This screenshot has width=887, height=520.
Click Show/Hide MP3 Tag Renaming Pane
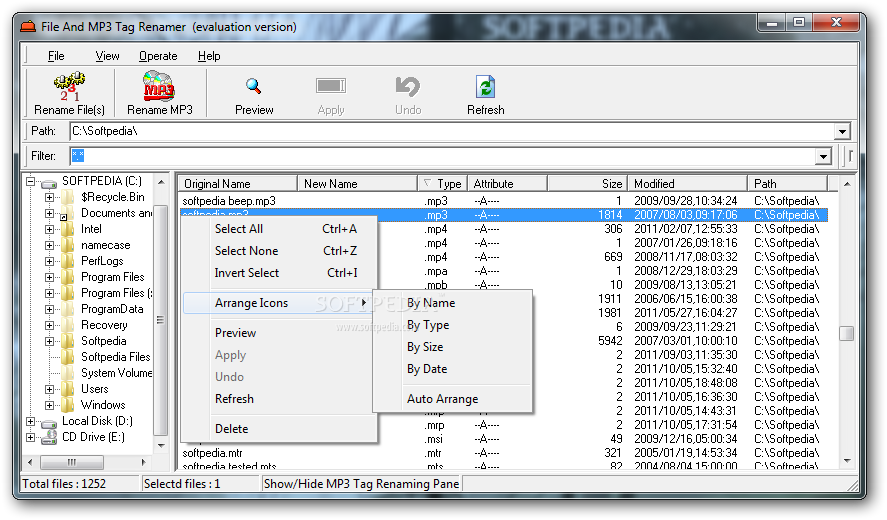[361, 484]
